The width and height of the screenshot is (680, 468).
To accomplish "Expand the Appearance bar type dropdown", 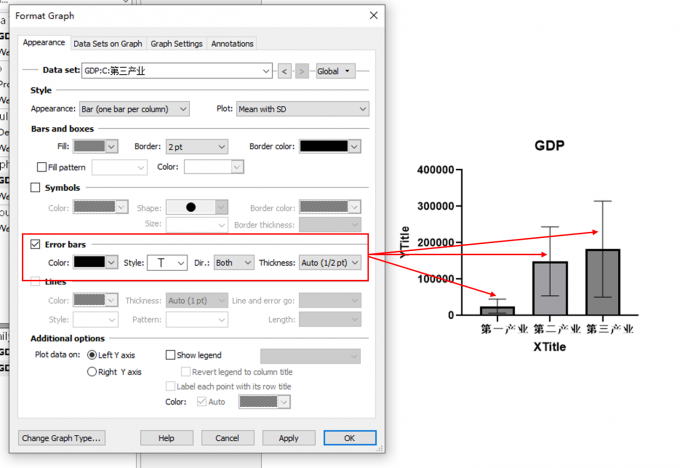I will (x=134, y=109).
